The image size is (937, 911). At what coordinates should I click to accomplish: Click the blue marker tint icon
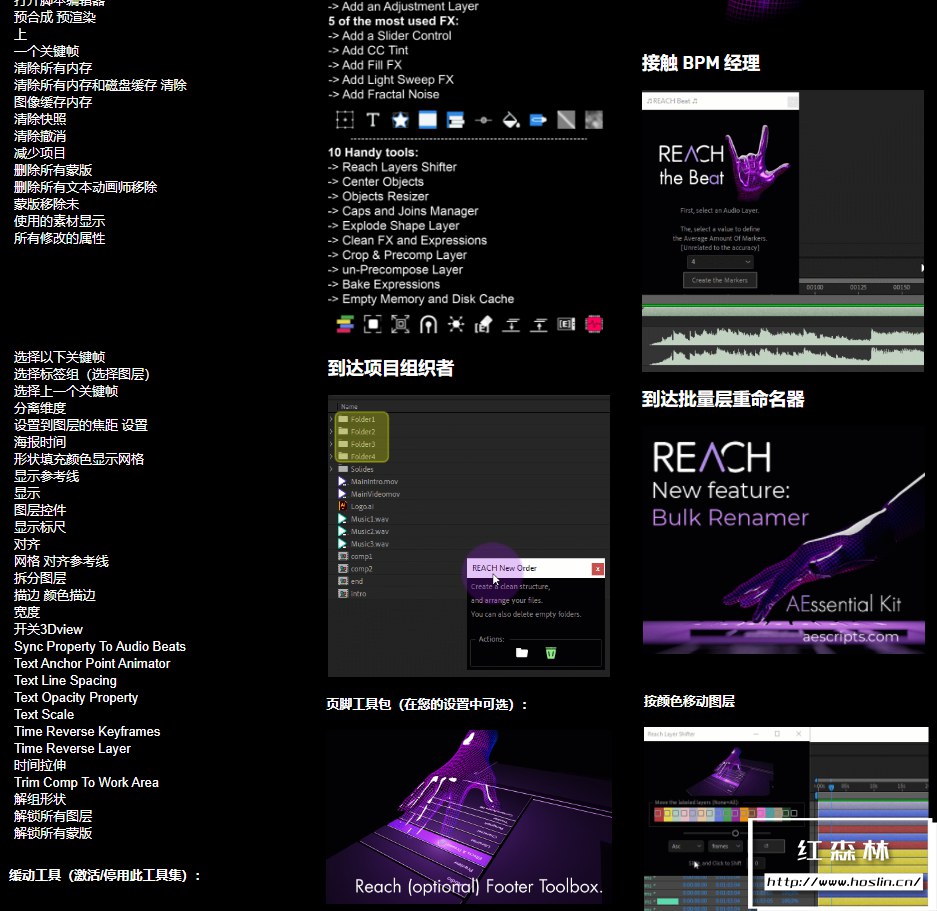[x=538, y=120]
